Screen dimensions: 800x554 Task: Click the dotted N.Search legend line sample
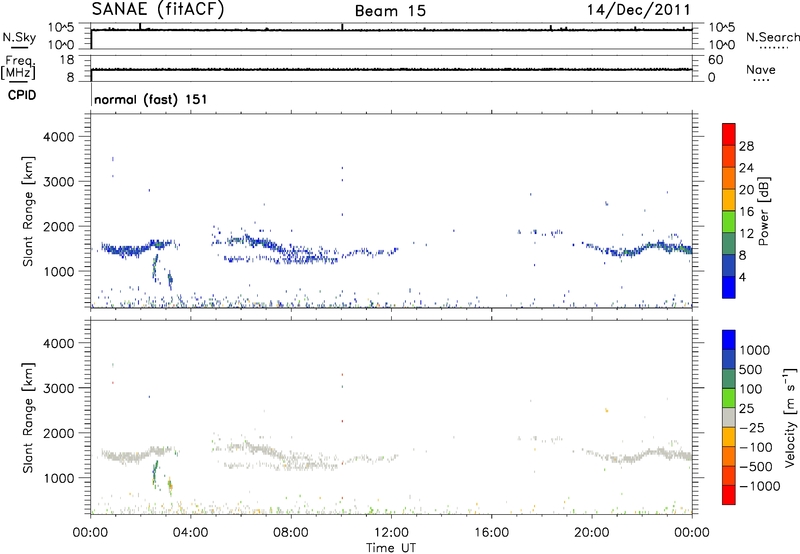773,48
